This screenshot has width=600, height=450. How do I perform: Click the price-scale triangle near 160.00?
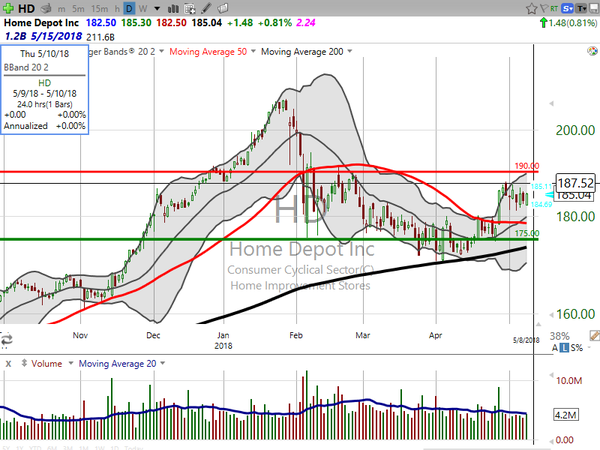coord(551,315)
